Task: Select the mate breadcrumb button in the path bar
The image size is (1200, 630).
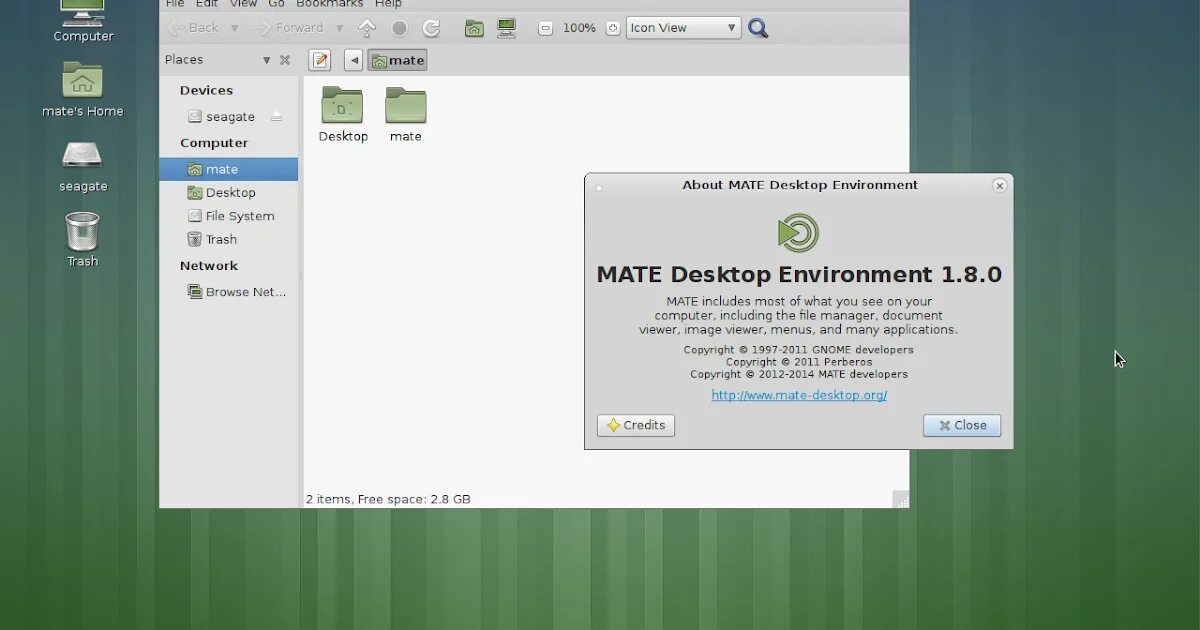Action: click(x=397, y=60)
